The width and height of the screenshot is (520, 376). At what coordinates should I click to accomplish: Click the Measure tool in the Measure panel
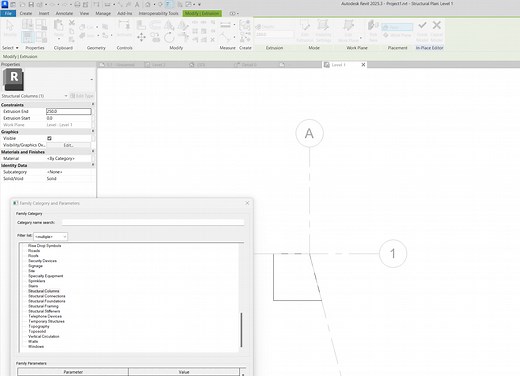[226, 25]
